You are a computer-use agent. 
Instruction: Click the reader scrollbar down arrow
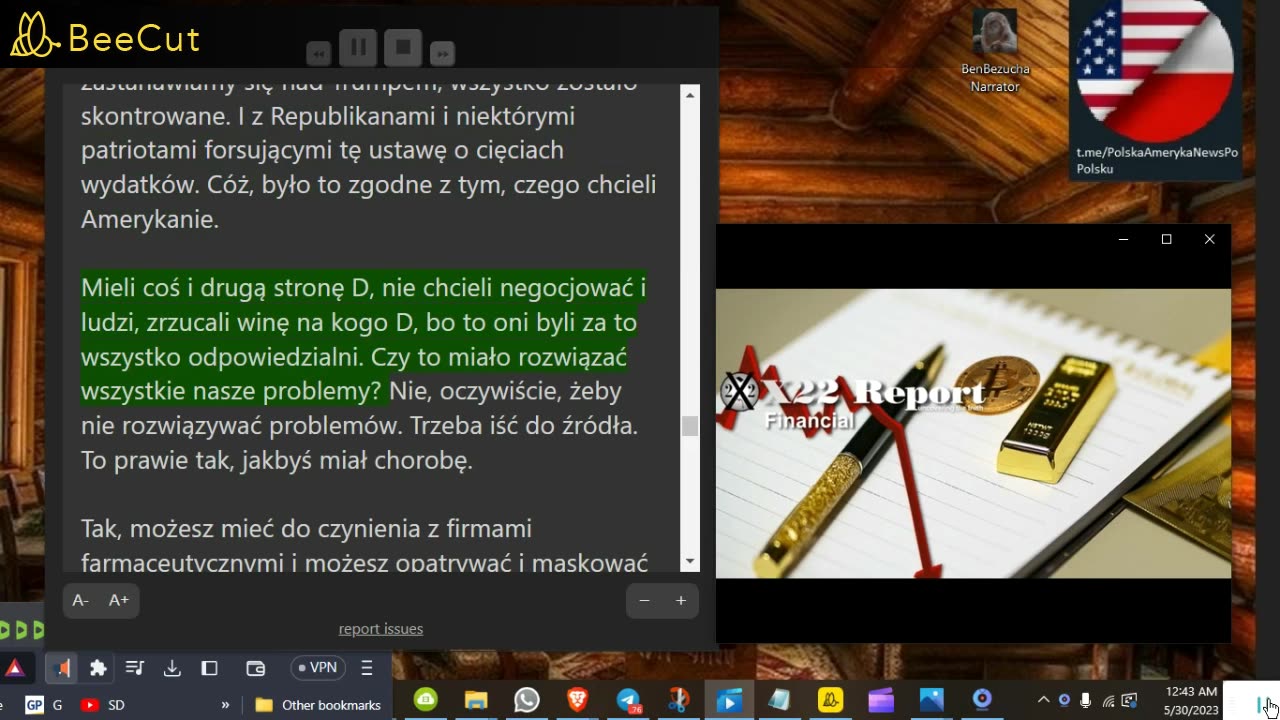coord(689,562)
